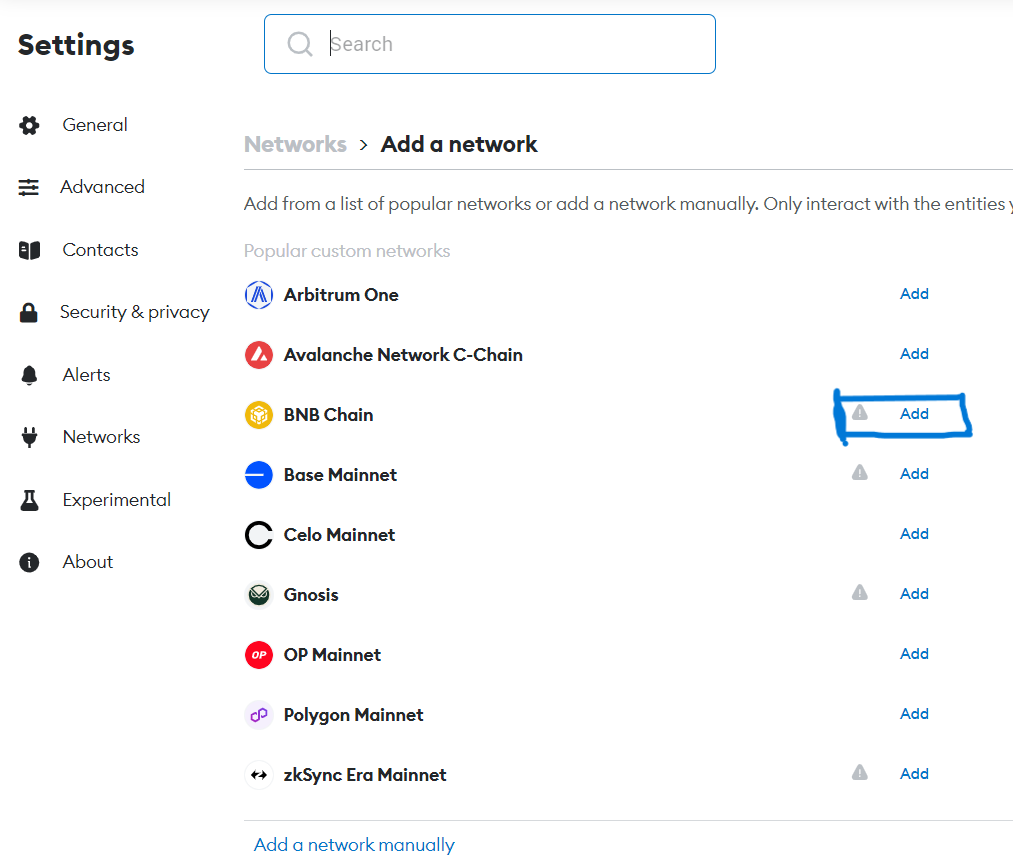Open General settings tab
Viewport: 1013px width, 866px height.
(95, 125)
